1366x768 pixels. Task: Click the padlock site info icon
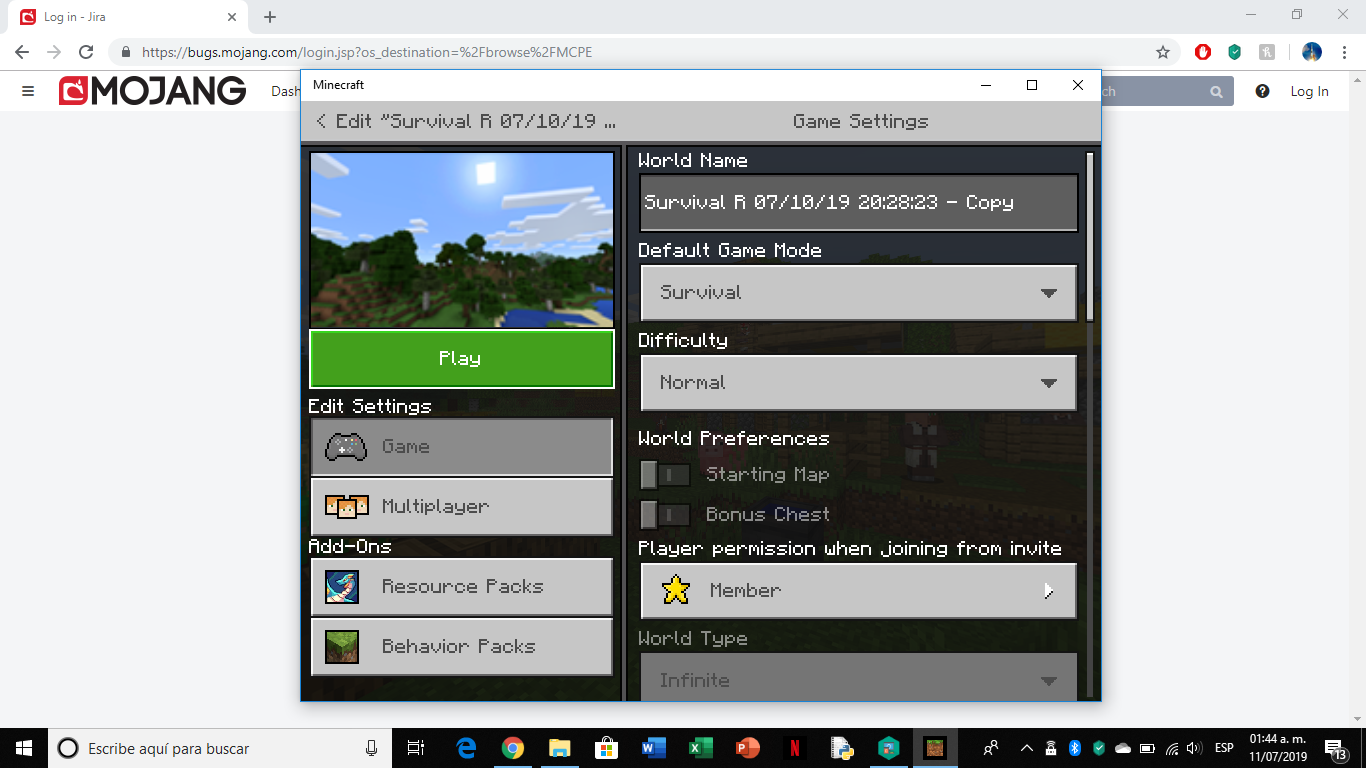[x=126, y=52]
